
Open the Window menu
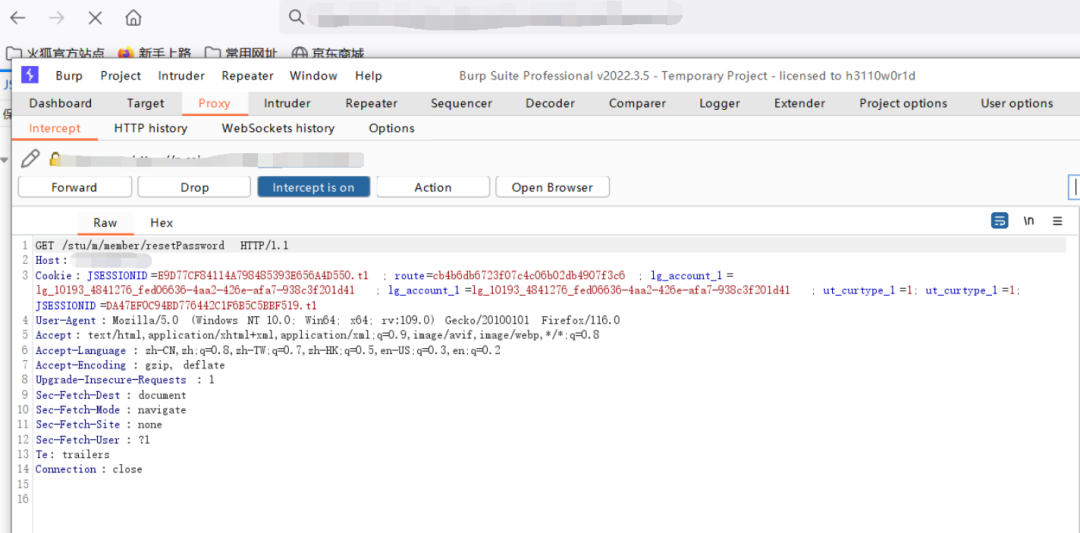click(x=313, y=76)
